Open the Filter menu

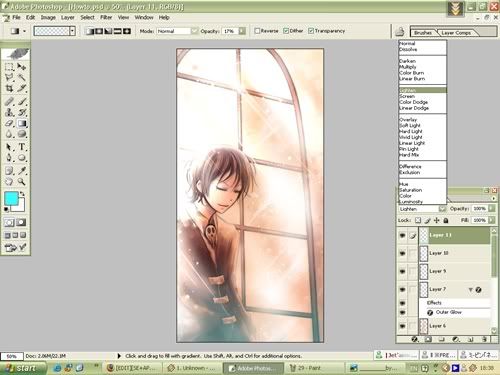(106, 17)
